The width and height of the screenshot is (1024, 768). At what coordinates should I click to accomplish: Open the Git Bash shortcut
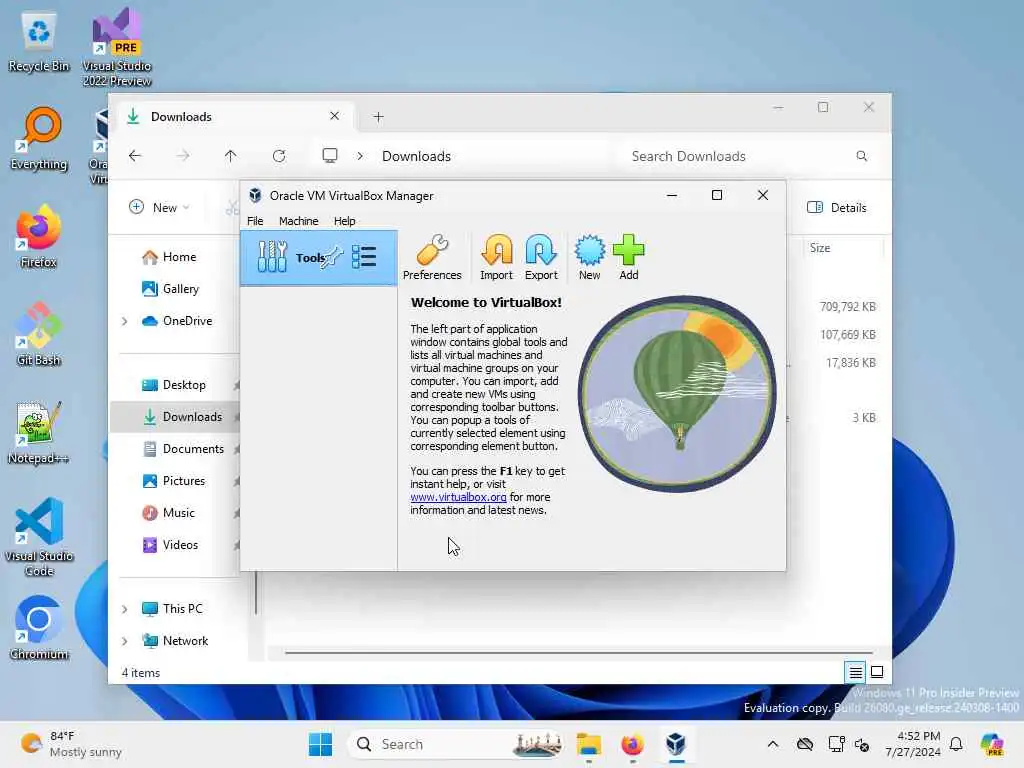point(39,334)
